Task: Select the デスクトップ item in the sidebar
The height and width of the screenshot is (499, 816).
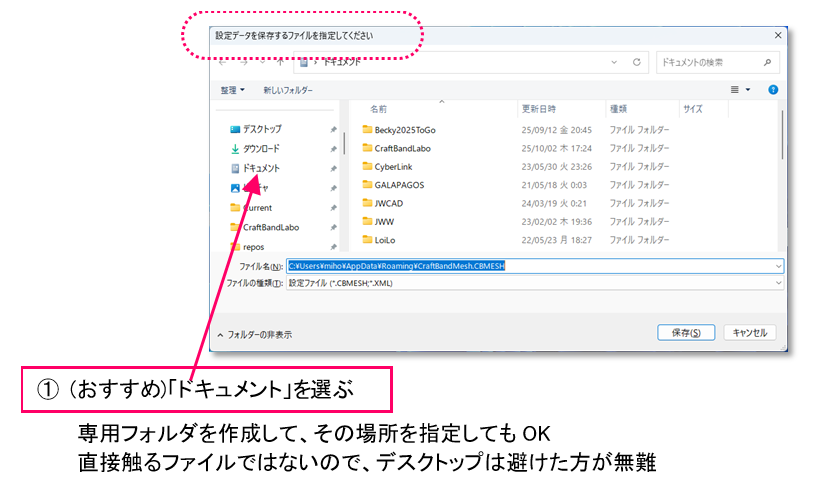Action: pos(262,129)
